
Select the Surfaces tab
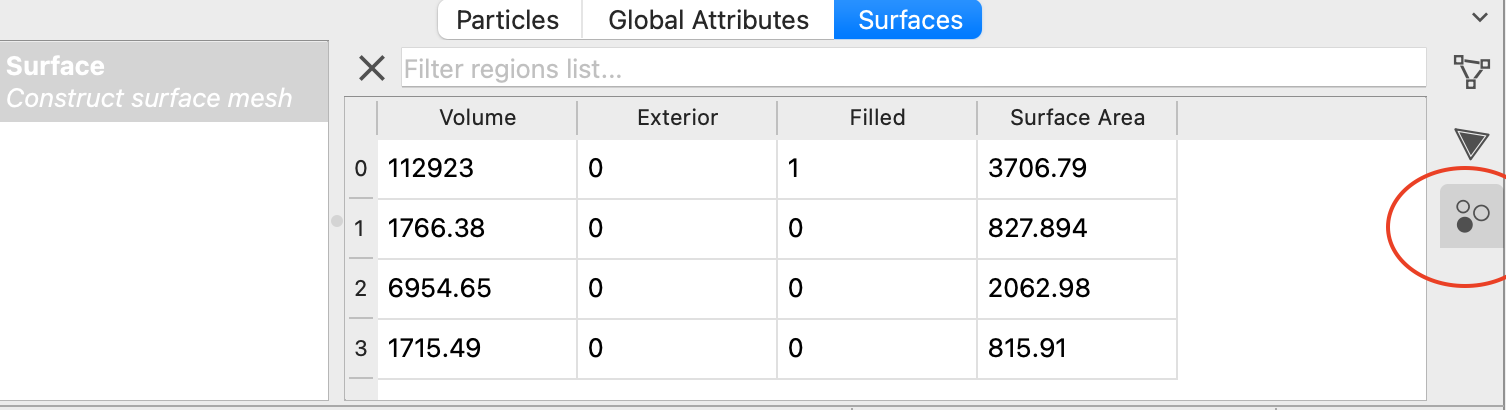[909, 20]
